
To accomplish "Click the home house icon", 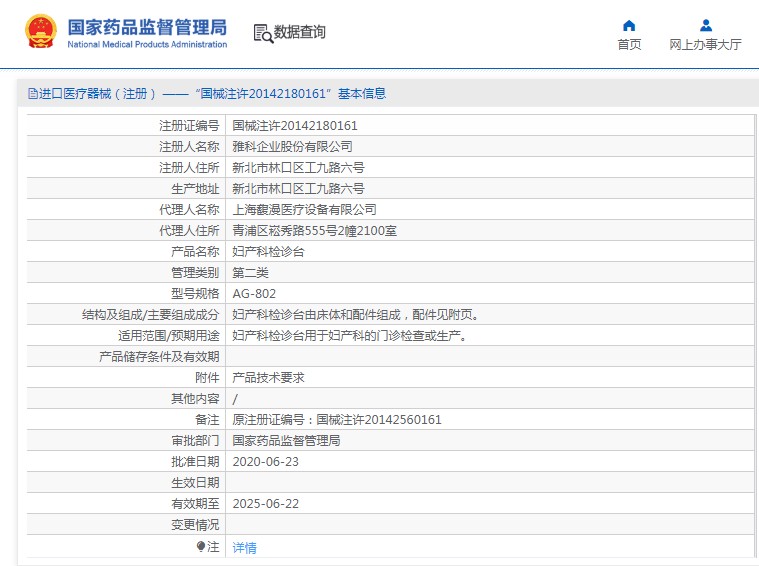I will click(629, 26).
